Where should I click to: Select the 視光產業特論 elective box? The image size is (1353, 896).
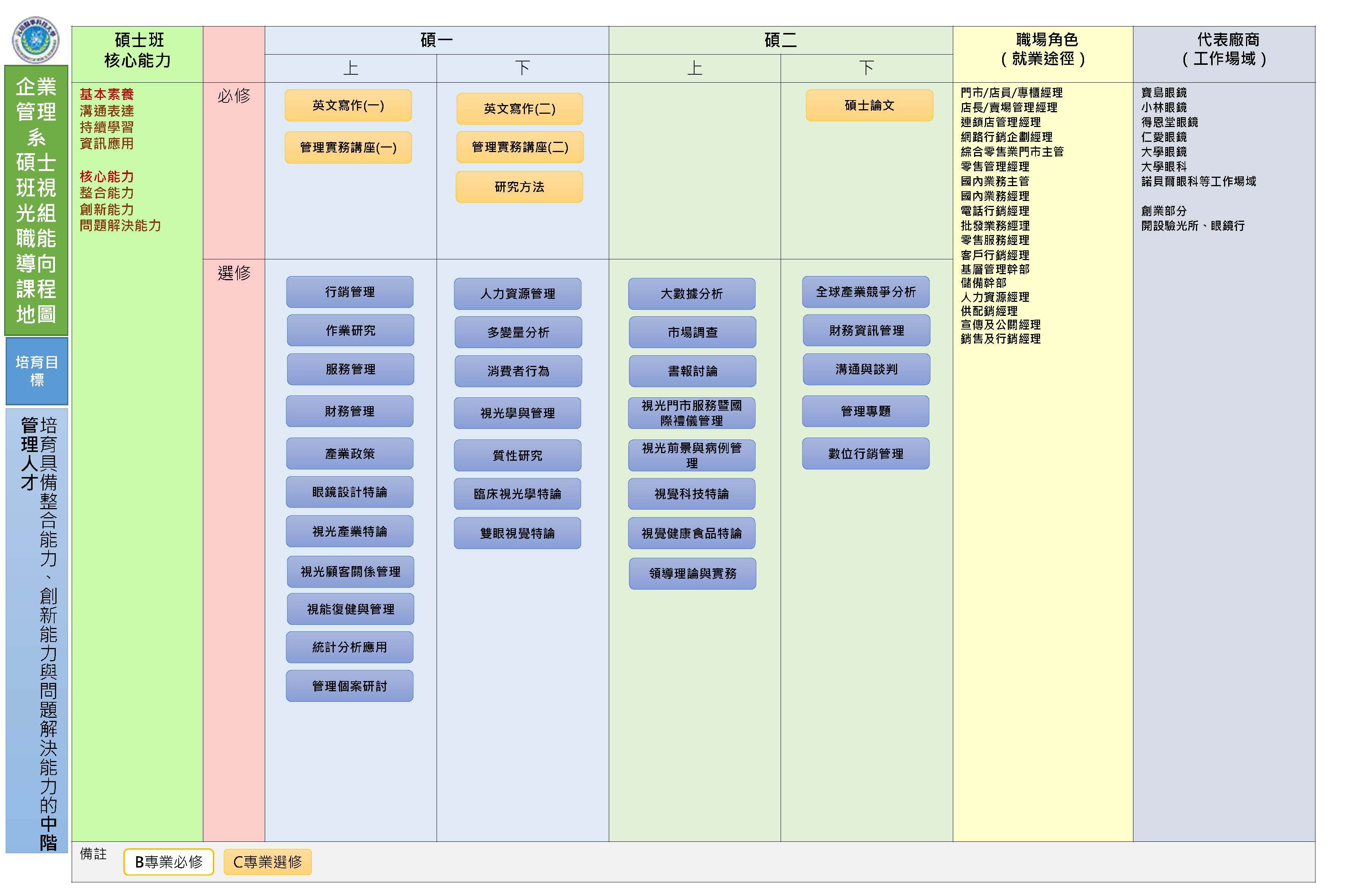pos(350,532)
